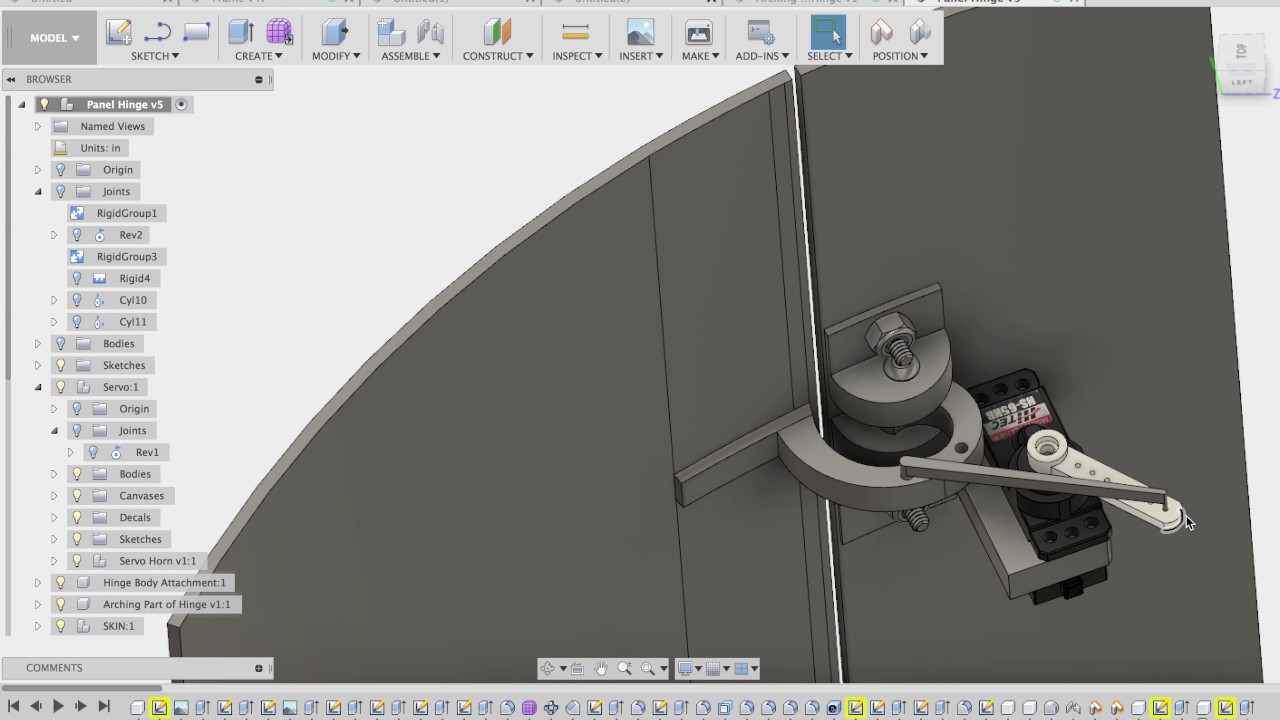The height and width of the screenshot is (720, 1280).
Task: Toggle visibility of top-level Origin folder
Action: (60, 170)
